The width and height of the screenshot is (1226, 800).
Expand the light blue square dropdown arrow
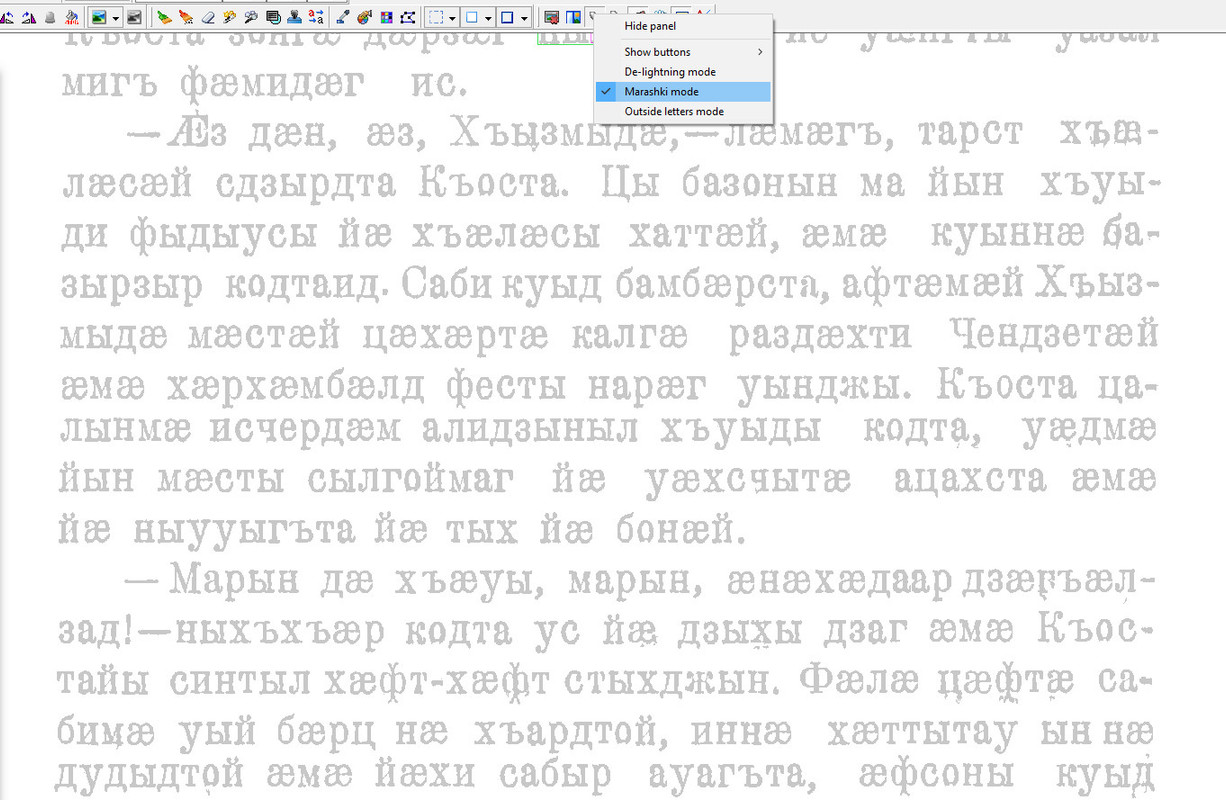click(488, 18)
